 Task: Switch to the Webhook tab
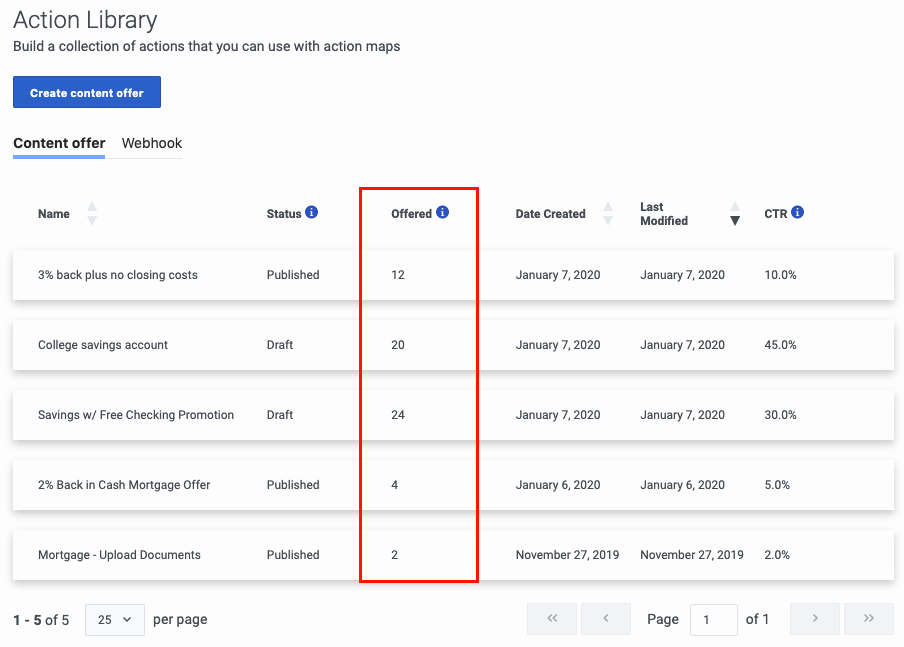[x=152, y=143]
